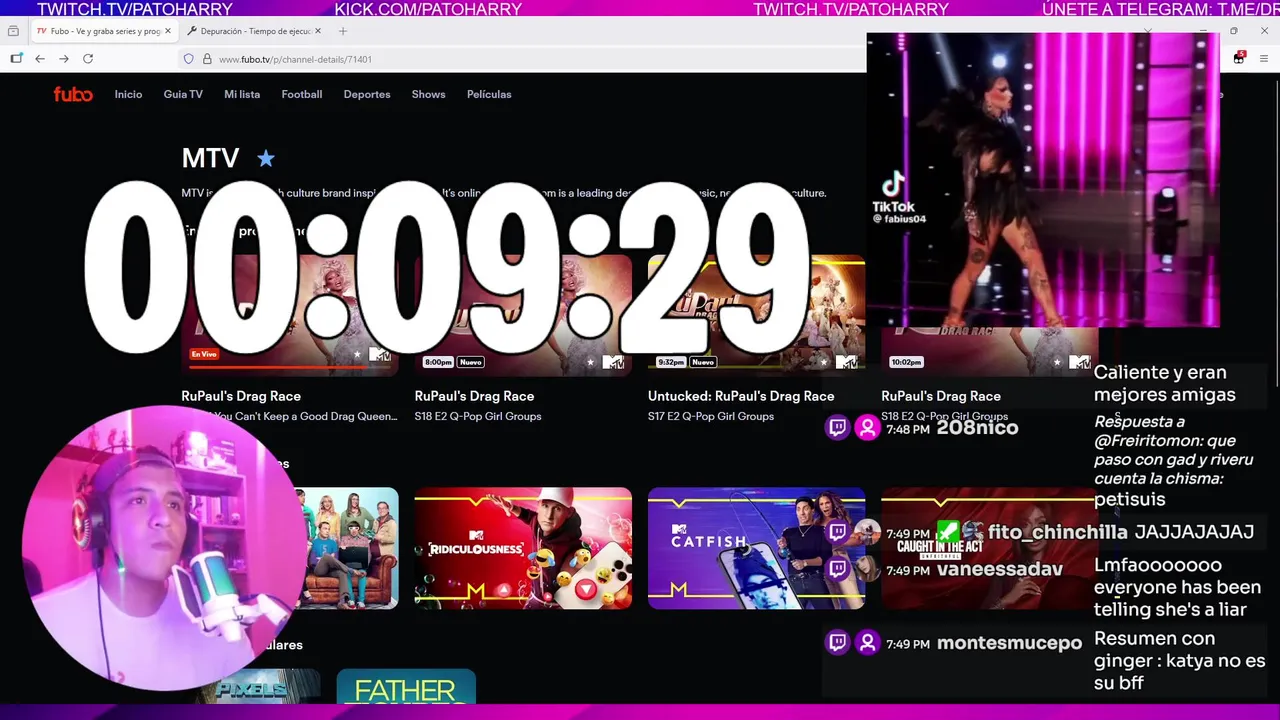1280x720 pixels.
Task: Click the chat username 208nico
Action: pyautogui.click(x=977, y=428)
